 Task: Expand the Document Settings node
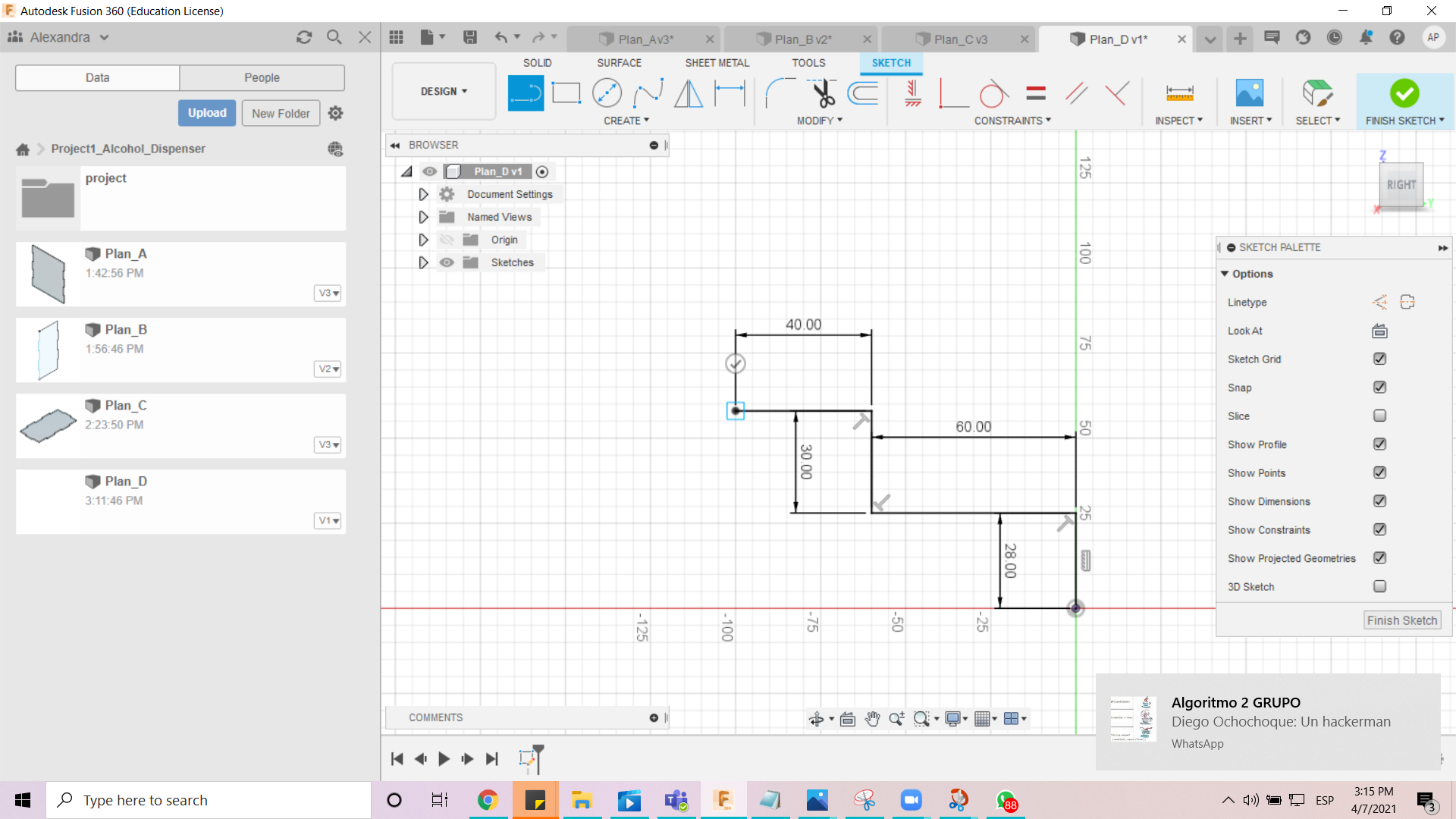pyautogui.click(x=423, y=194)
